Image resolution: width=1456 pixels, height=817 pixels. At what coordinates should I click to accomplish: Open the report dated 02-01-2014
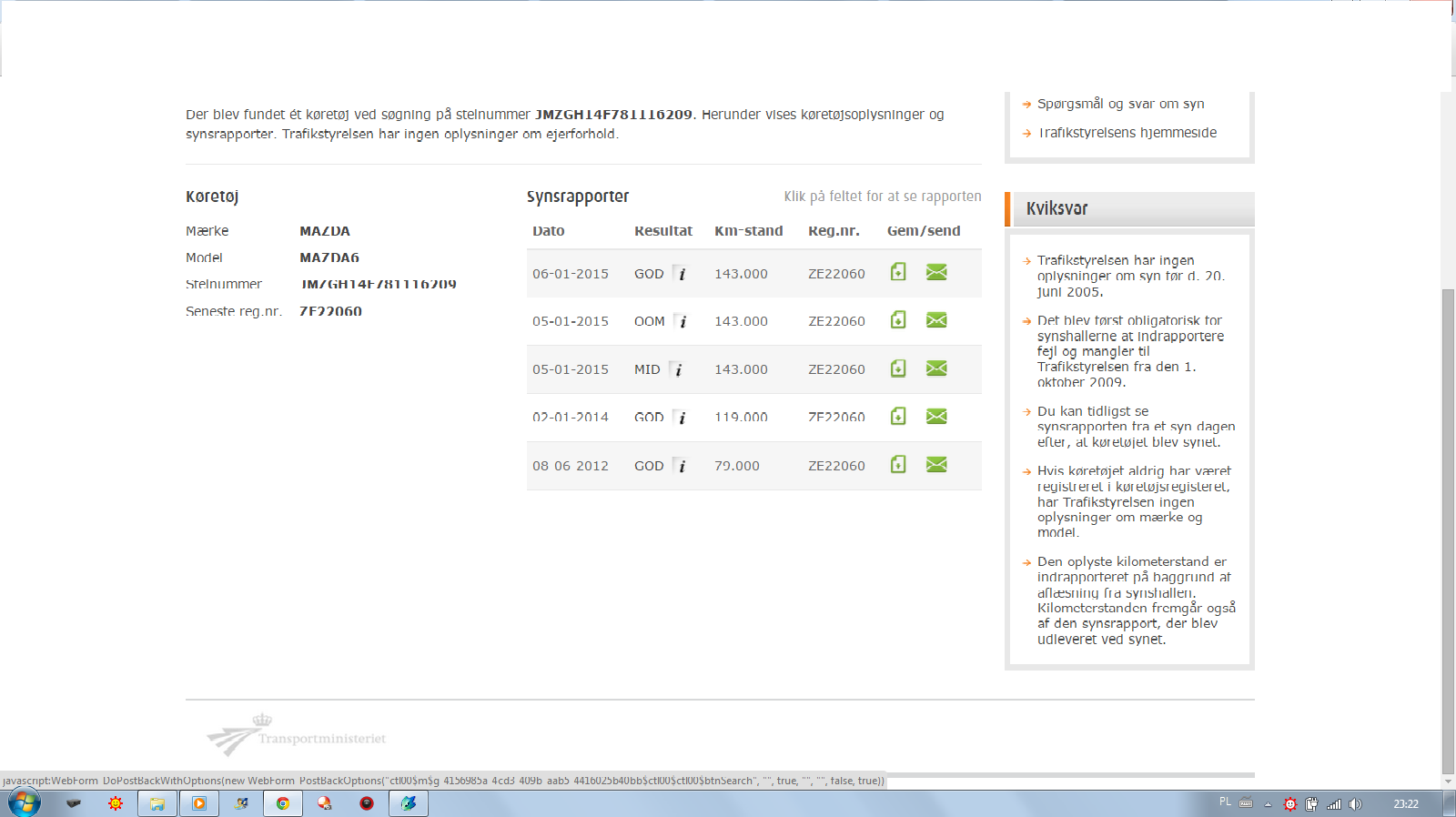coord(571,418)
